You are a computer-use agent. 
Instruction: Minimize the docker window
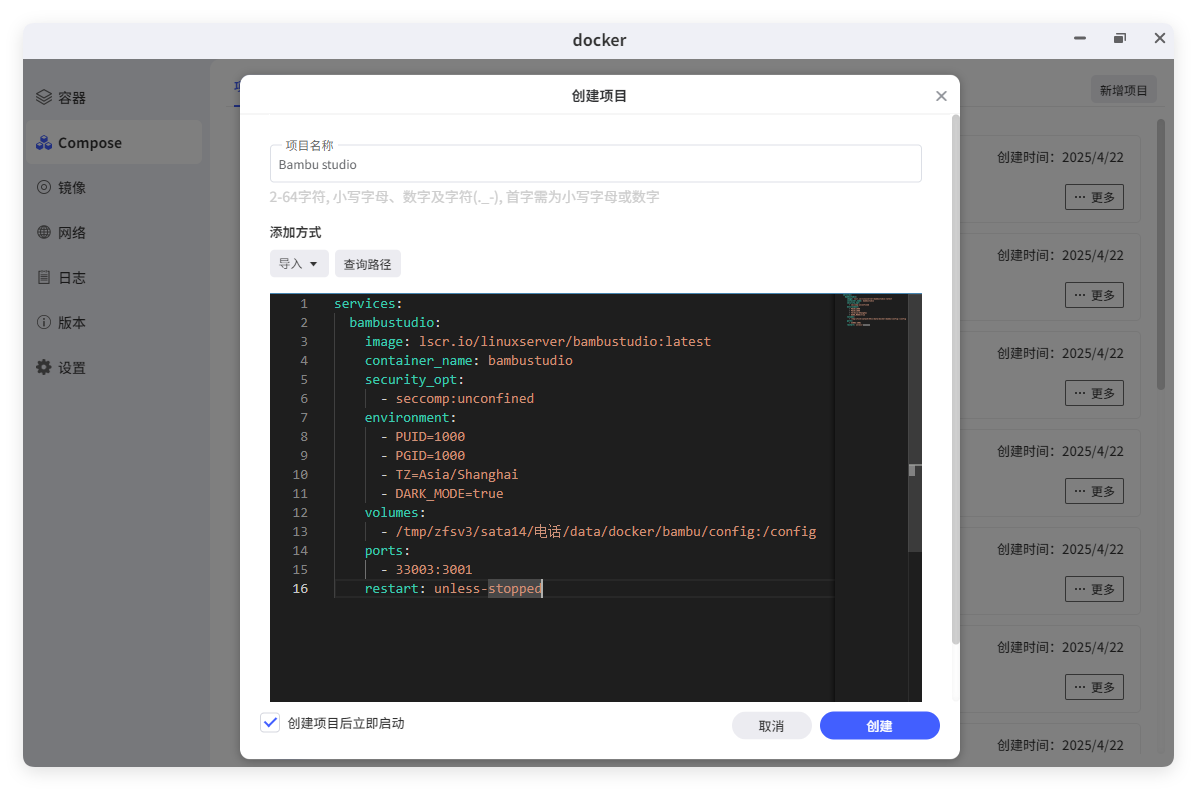(x=1079, y=38)
